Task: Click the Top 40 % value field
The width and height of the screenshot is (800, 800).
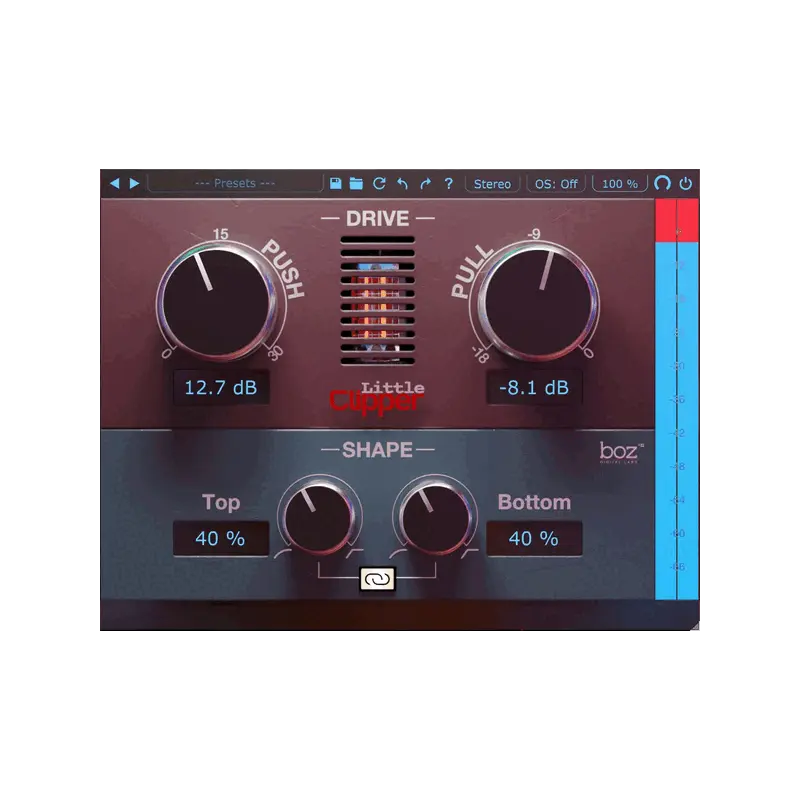Action: (x=221, y=538)
